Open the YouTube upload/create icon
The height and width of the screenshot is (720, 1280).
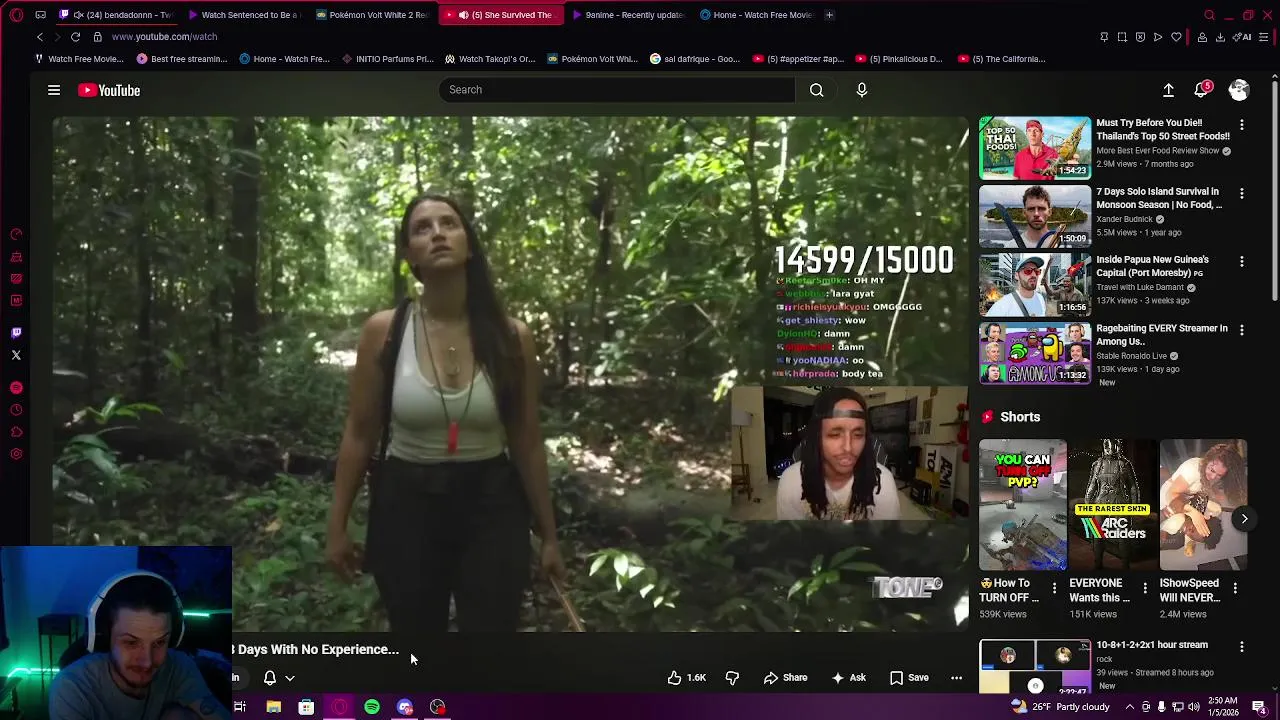click(1168, 90)
